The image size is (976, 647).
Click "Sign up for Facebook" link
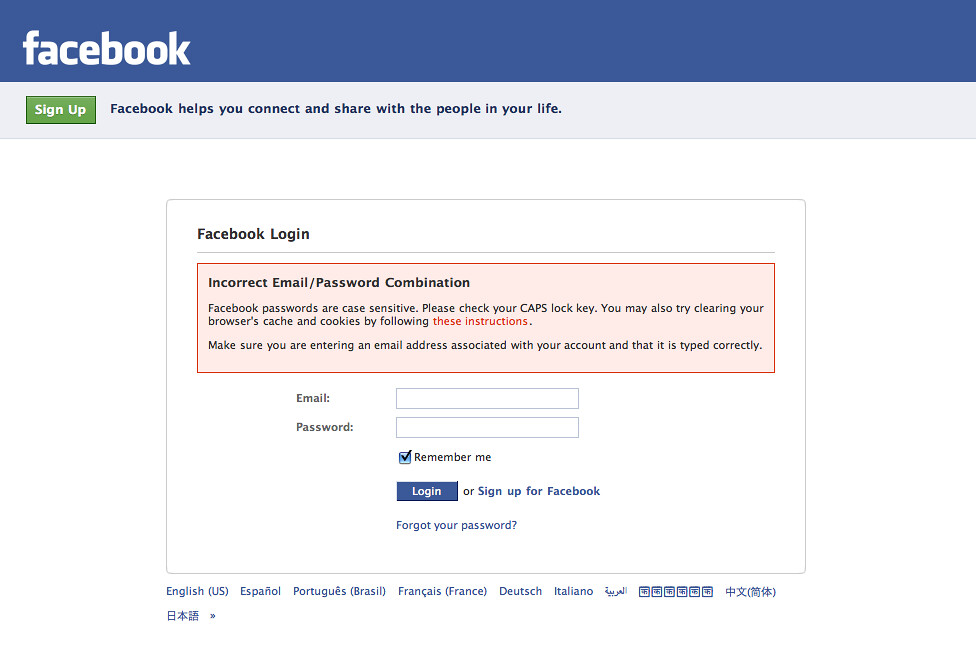pos(538,491)
